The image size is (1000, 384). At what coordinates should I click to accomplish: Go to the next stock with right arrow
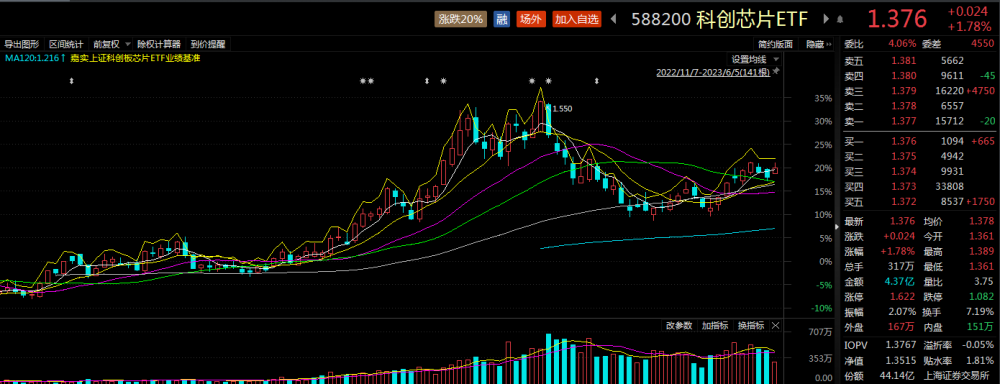[826, 19]
